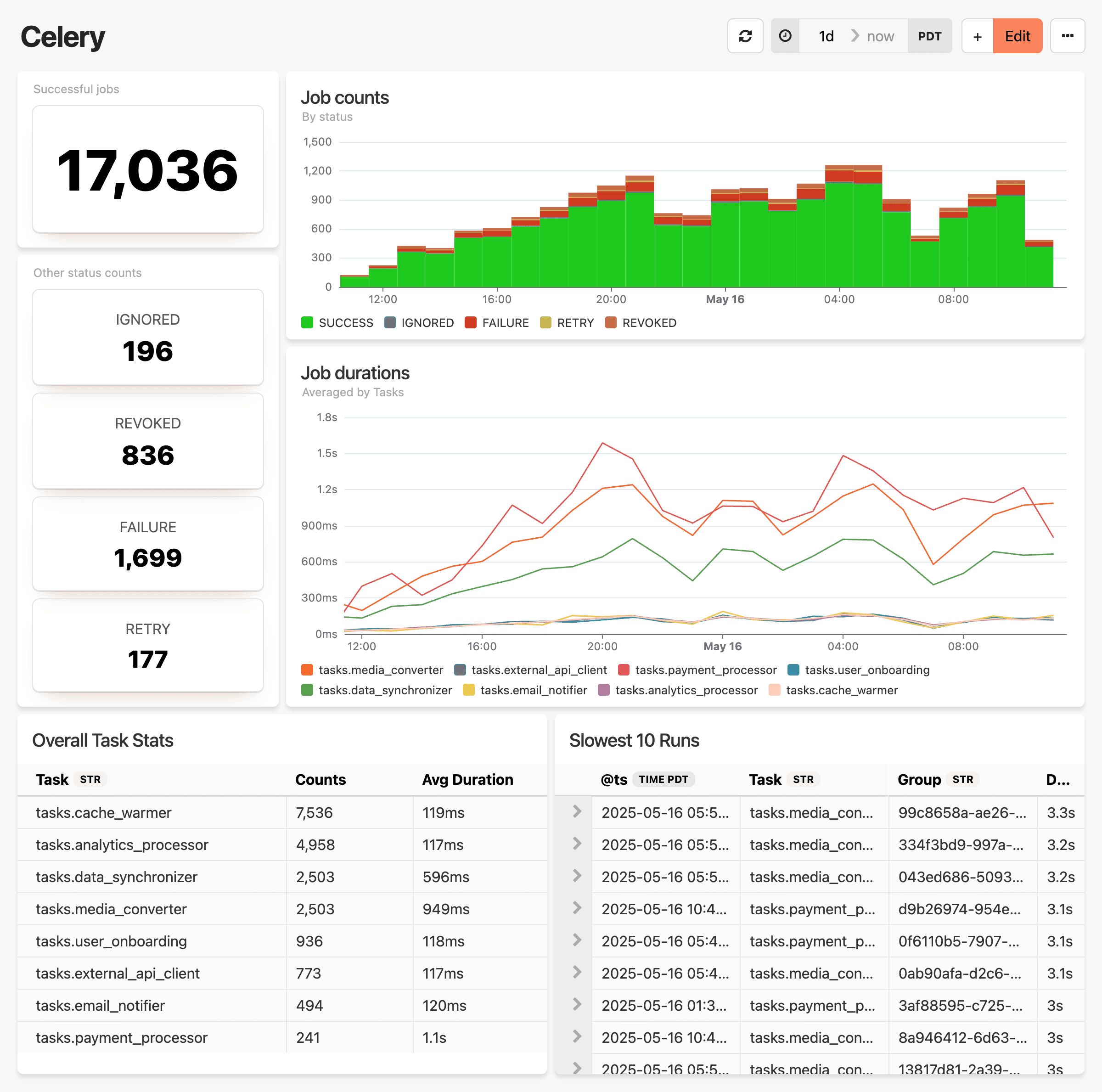Sort by the Avg Duration column header
The height and width of the screenshot is (1092, 1102).
pos(467,779)
